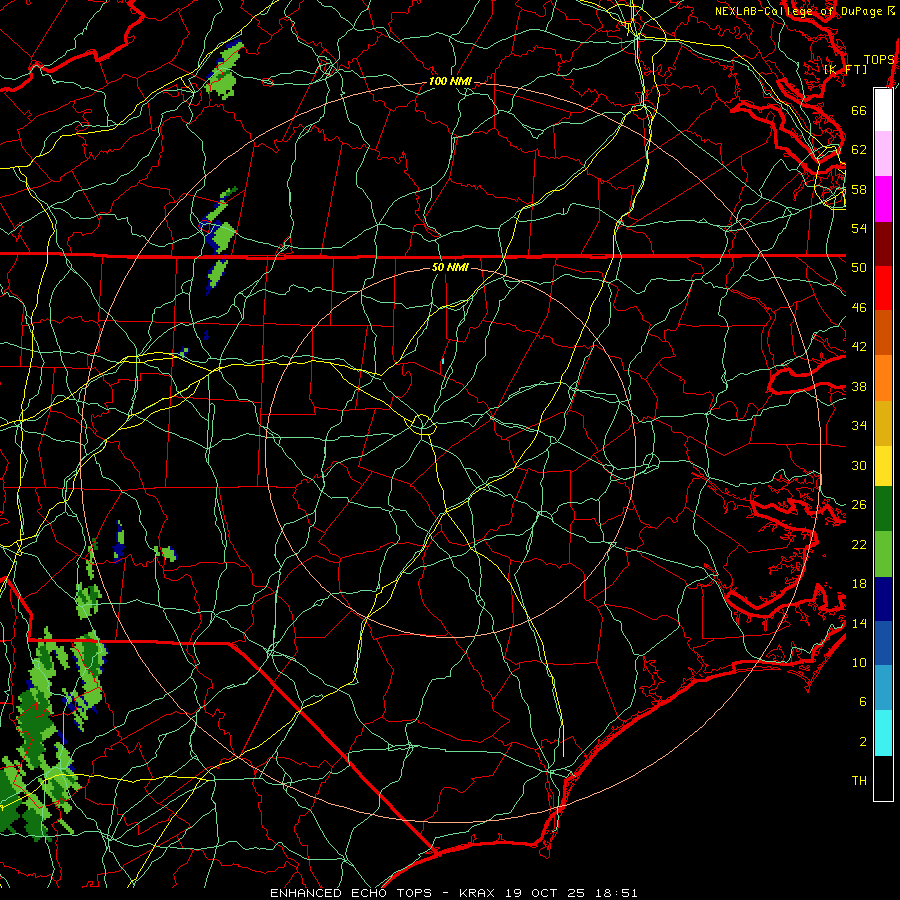This screenshot has width=900, height=900.
Task: Click the light blue 10 kft legend swatch
Action: click(x=883, y=688)
